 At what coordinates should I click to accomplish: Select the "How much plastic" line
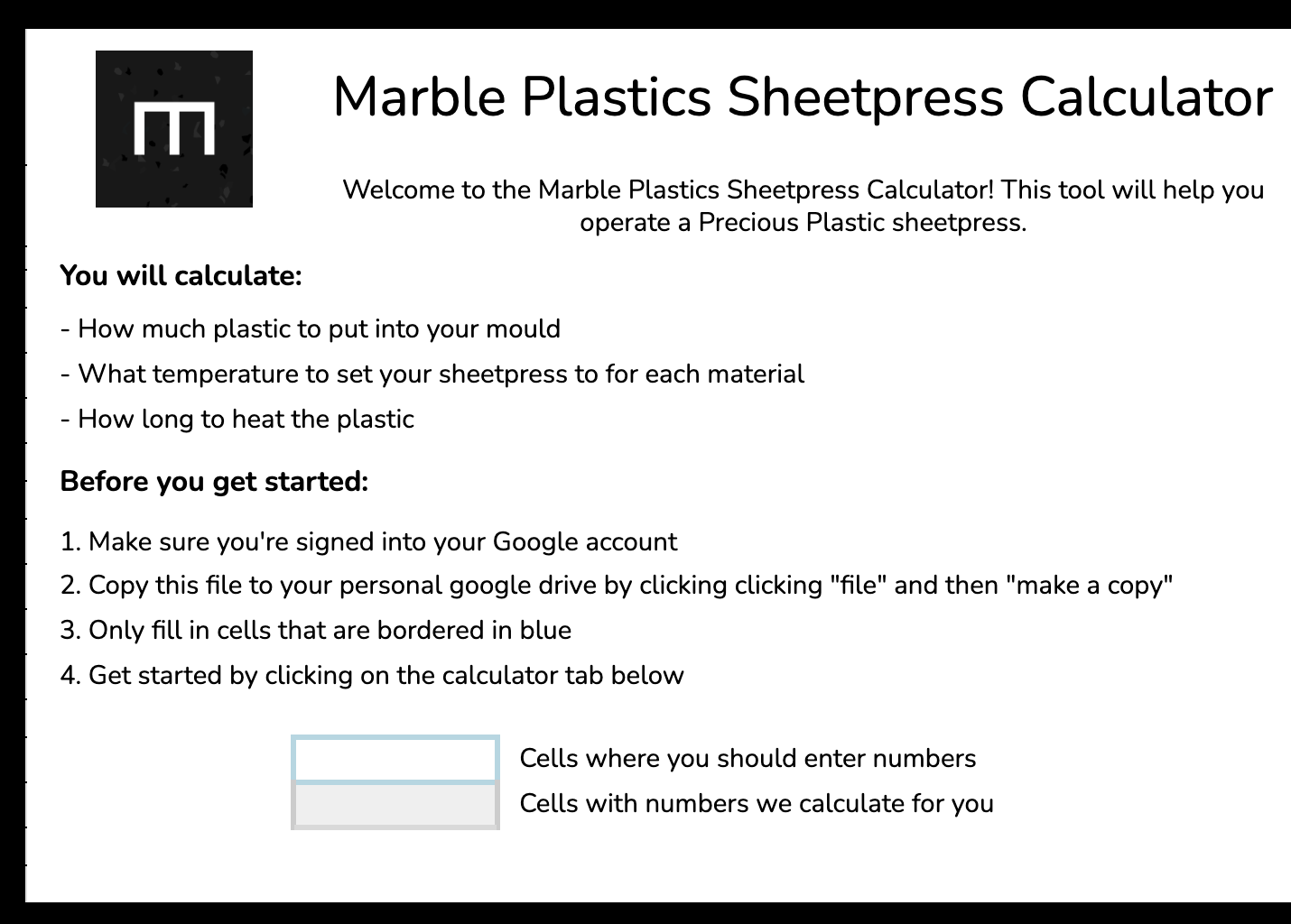point(310,328)
